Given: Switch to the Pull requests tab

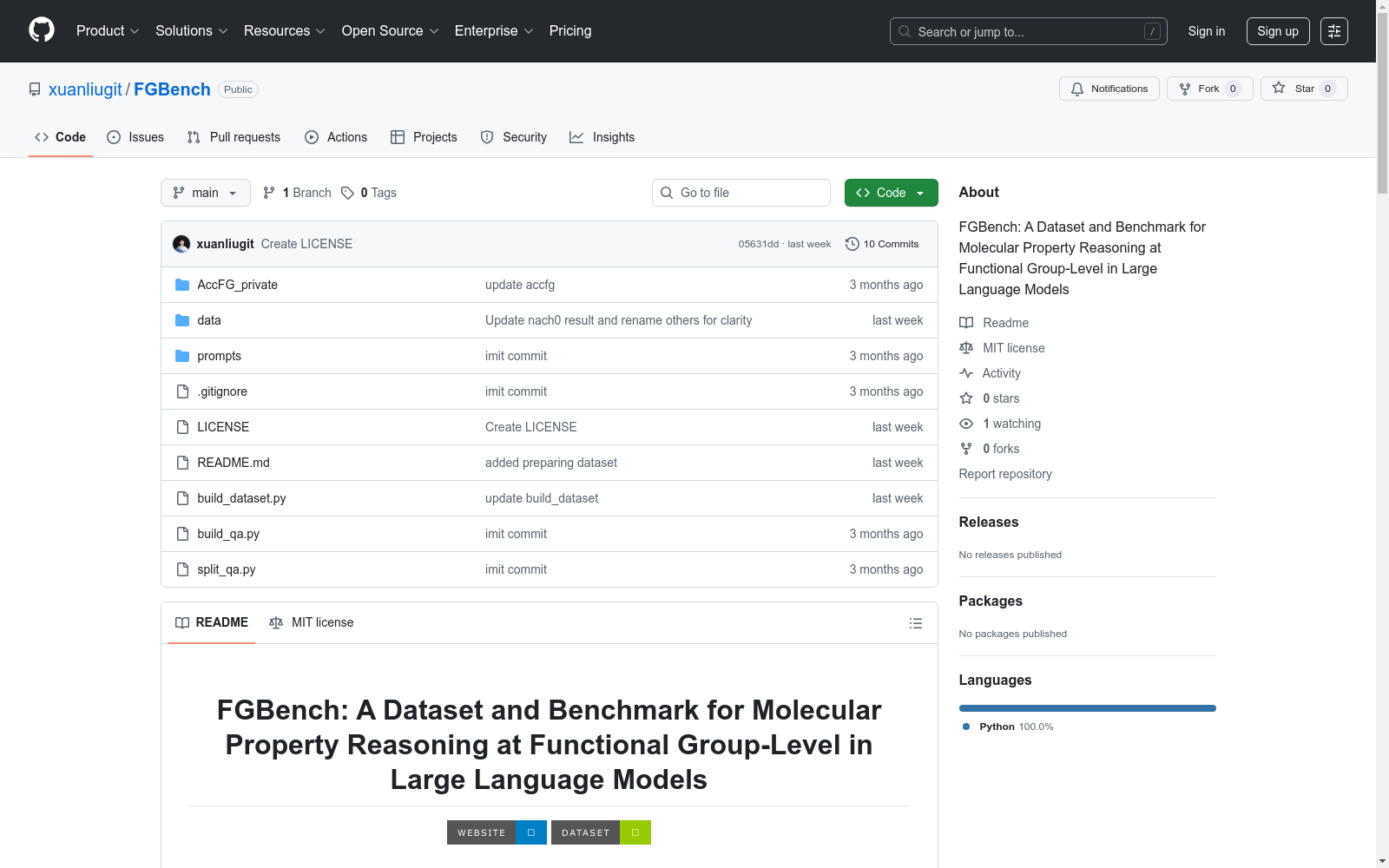Looking at the screenshot, I should pos(234,137).
